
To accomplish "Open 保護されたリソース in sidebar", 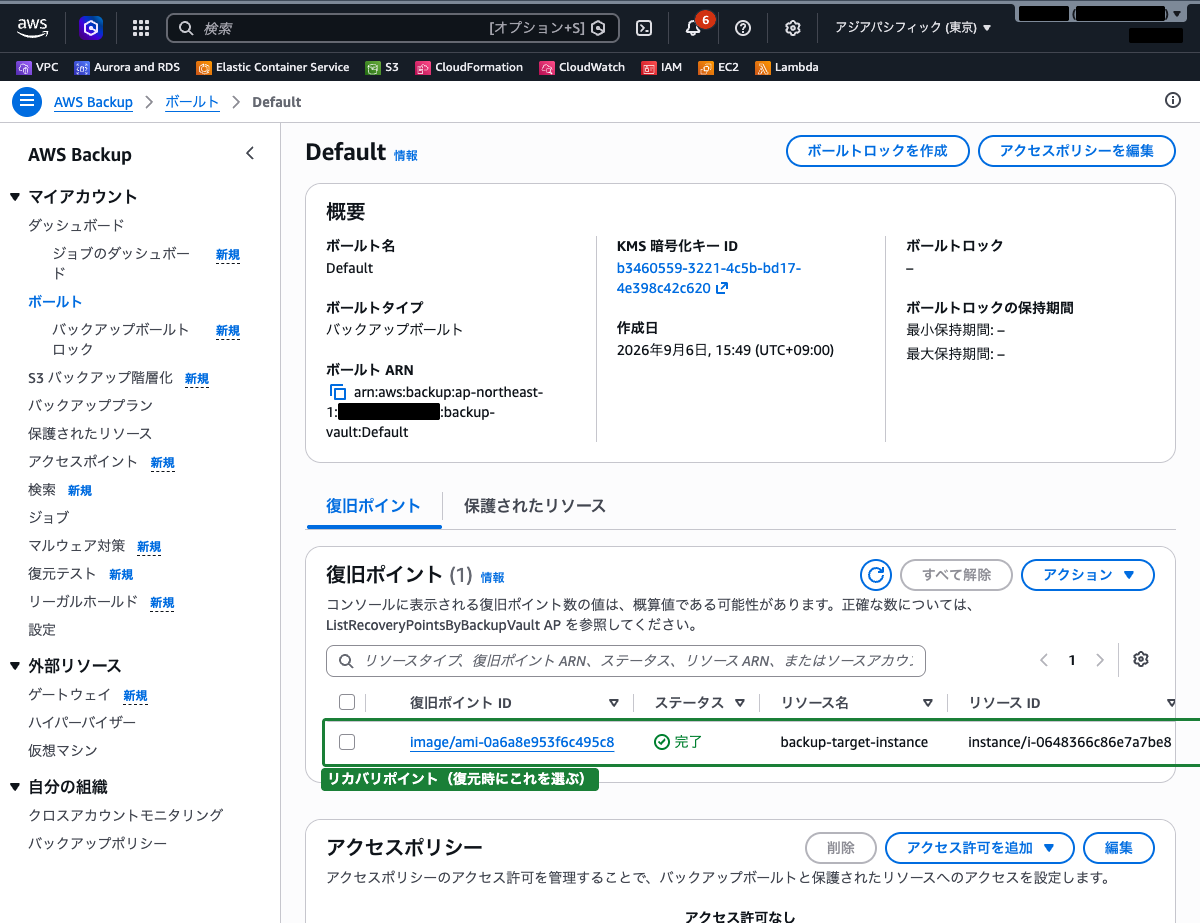I will [x=90, y=433].
